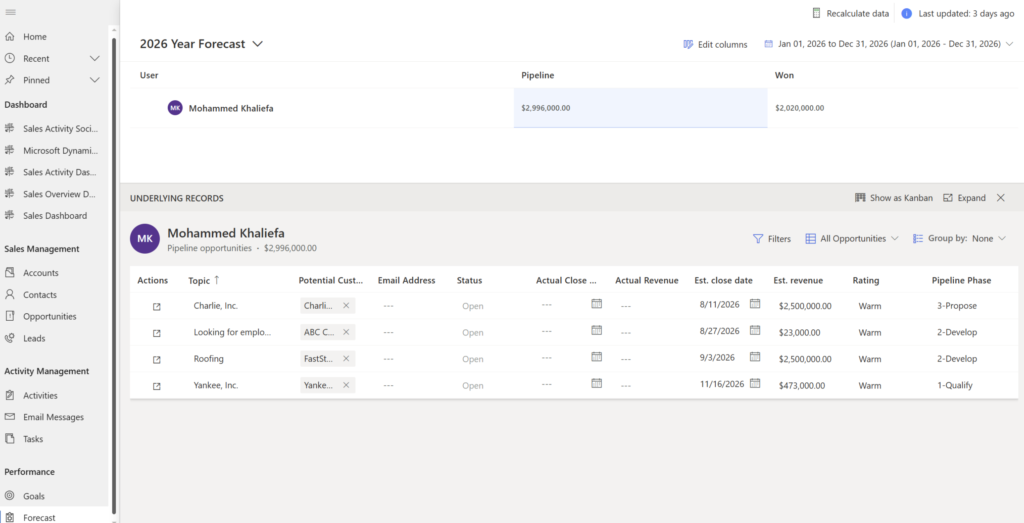Open est. close date calendar for 11/16/2026
The width and height of the screenshot is (1024, 523).
755,383
